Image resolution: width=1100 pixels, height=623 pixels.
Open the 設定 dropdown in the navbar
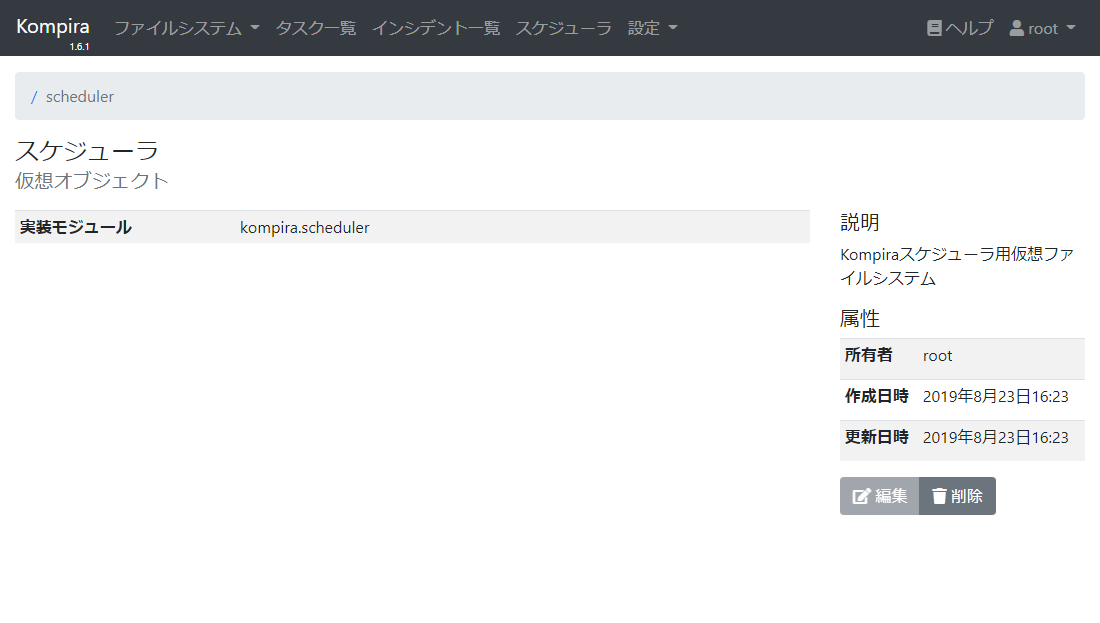pos(652,28)
